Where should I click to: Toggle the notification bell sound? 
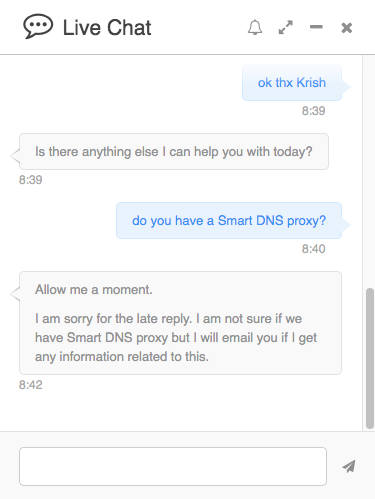click(255, 27)
